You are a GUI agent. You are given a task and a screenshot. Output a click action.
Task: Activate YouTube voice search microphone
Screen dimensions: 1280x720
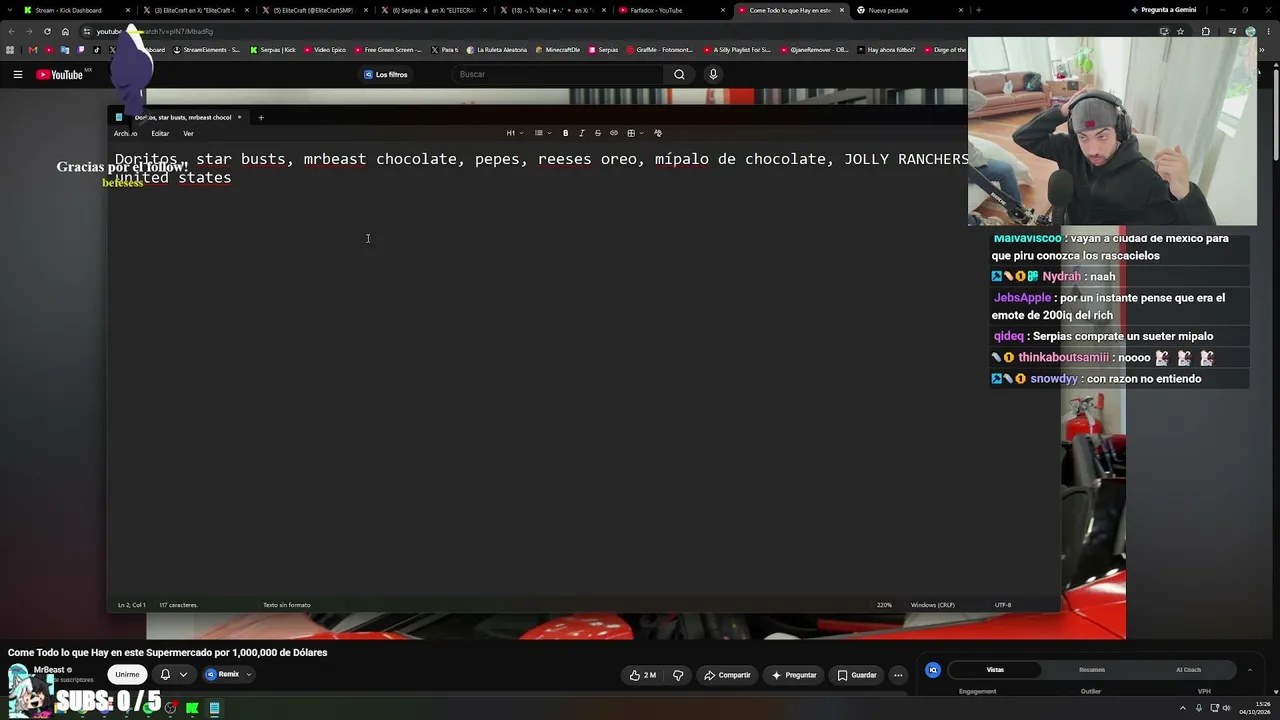[713, 74]
